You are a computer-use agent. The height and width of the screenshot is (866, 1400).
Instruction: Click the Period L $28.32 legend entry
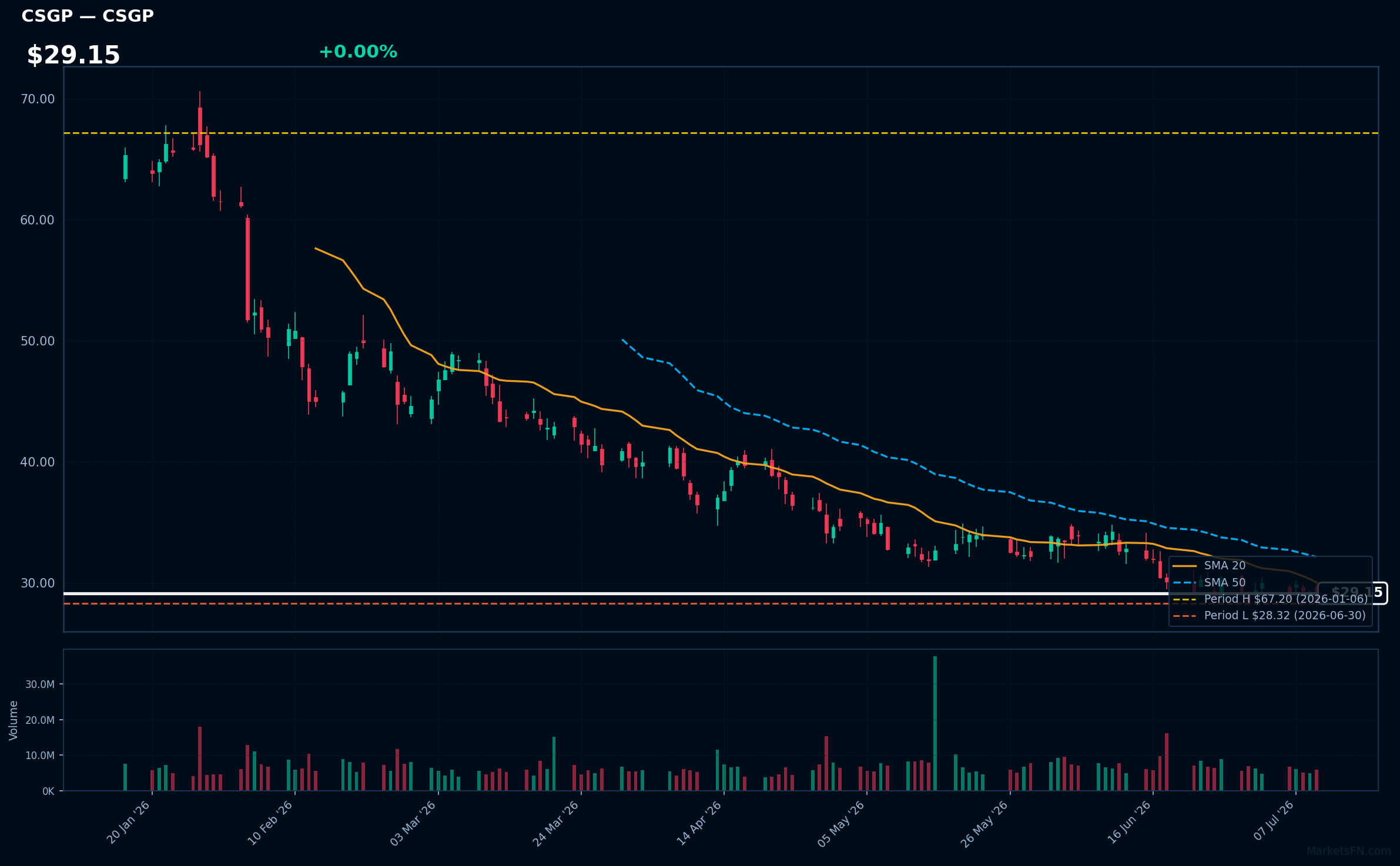coord(1269,615)
